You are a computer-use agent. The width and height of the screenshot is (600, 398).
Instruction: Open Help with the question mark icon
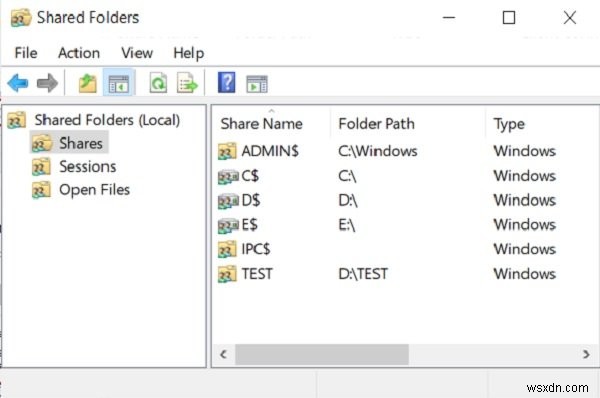227,82
